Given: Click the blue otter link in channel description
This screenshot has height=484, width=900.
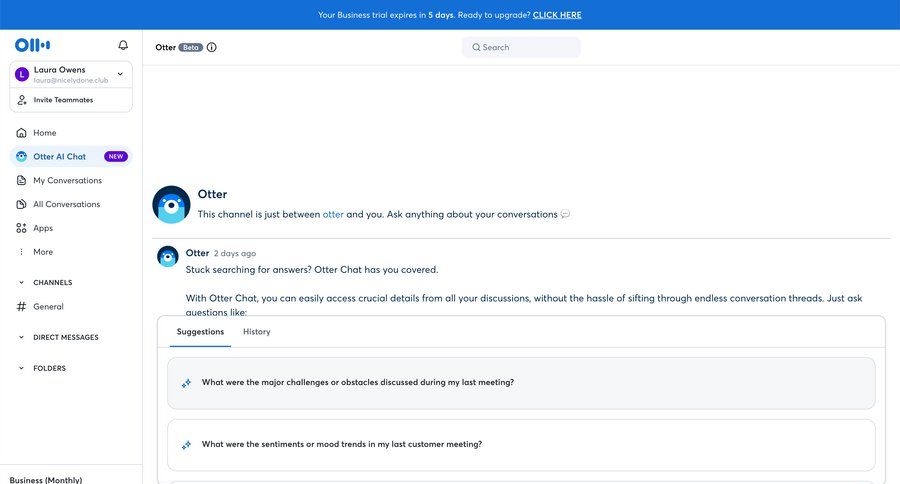Looking at the screenshot, I should click(x=333, y=214).
